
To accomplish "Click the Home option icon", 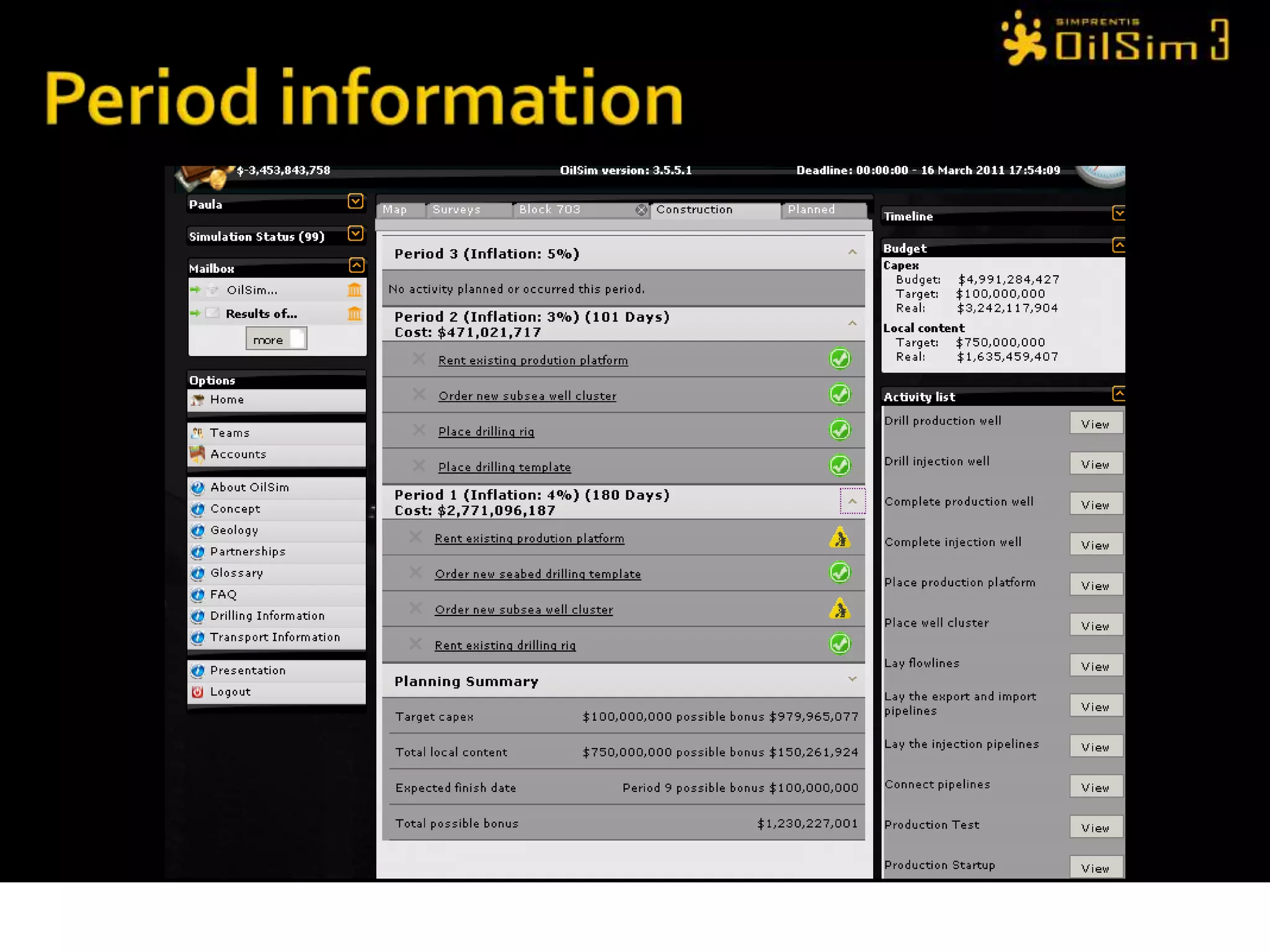I will point(198,400).
